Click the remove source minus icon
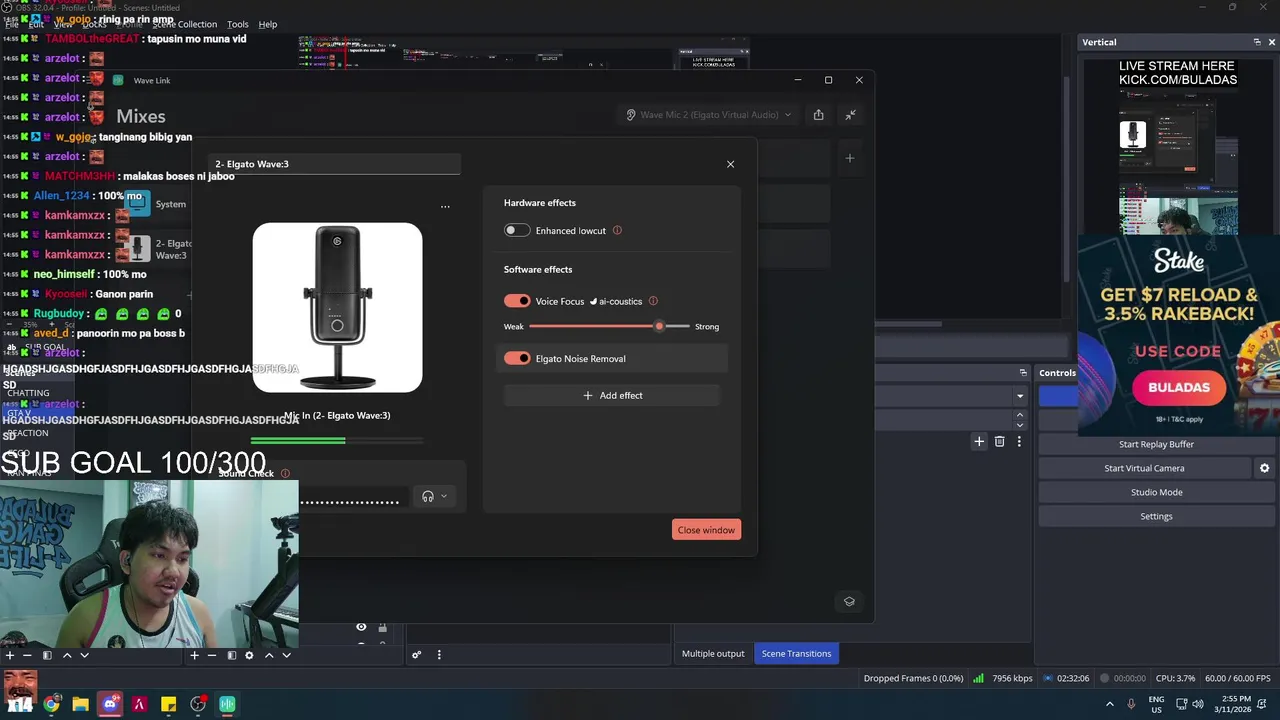Image resolution: width=1280 pixels, height=720 pixels. (212, 655)
